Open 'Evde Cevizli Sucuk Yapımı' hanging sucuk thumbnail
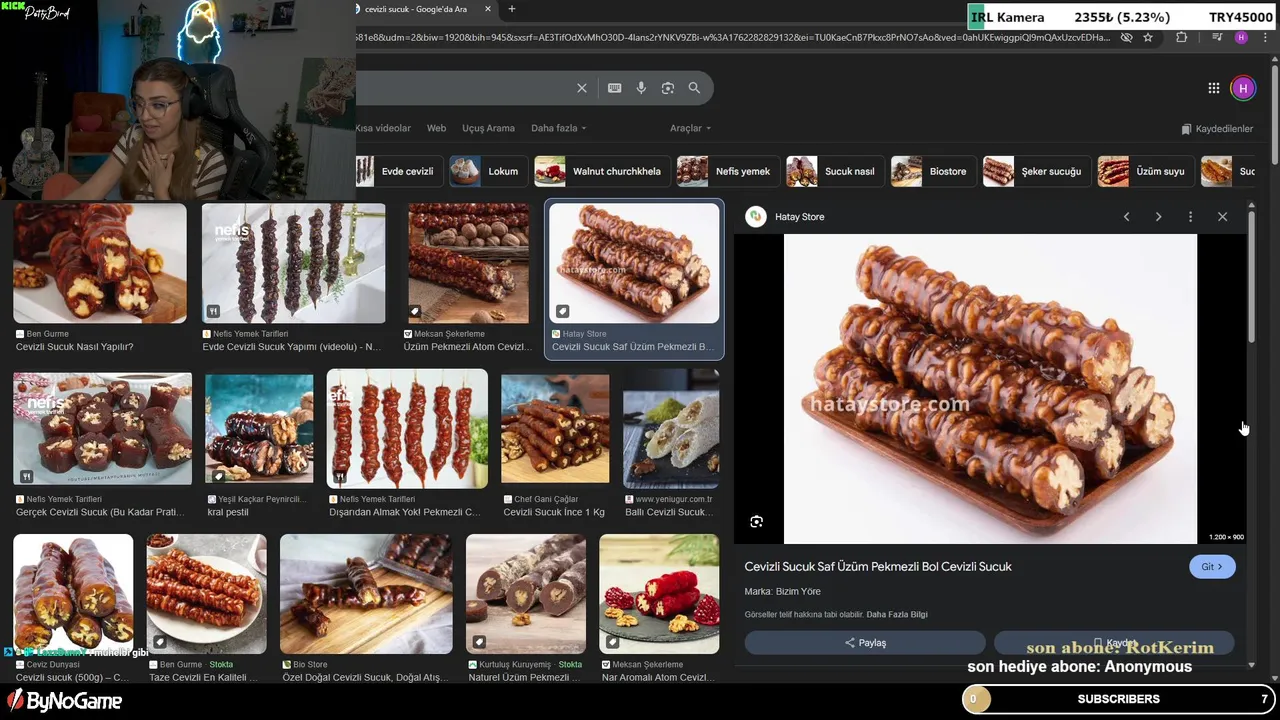Image resolution: width=1280 pixels, height=720 pixels. point(293,263)
